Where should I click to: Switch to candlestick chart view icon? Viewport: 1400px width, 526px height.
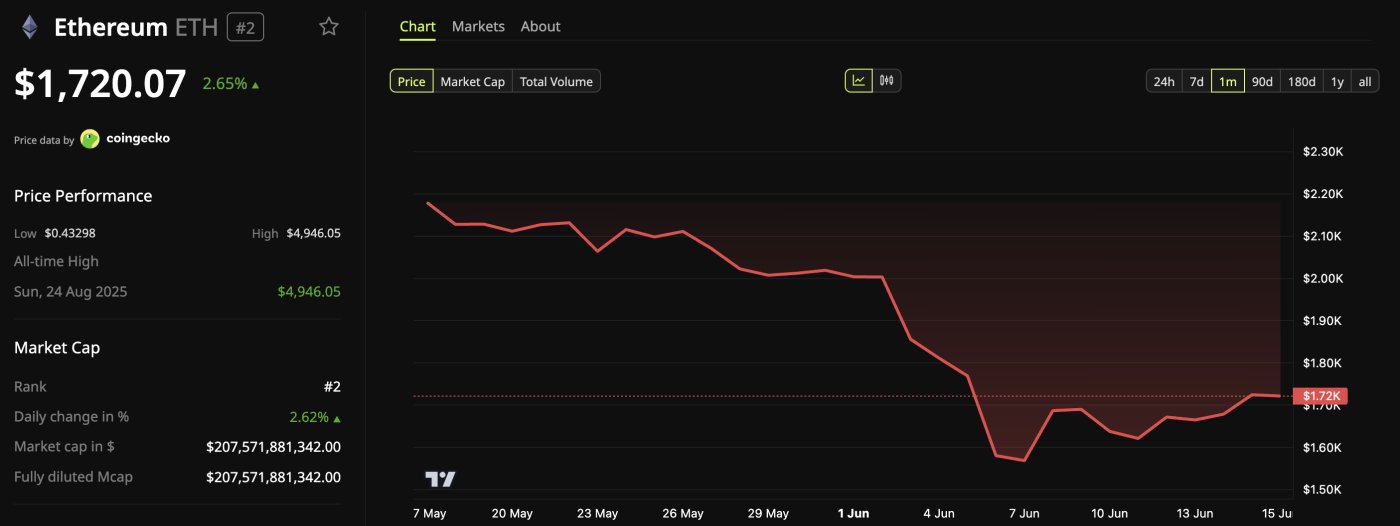point(887,81)
